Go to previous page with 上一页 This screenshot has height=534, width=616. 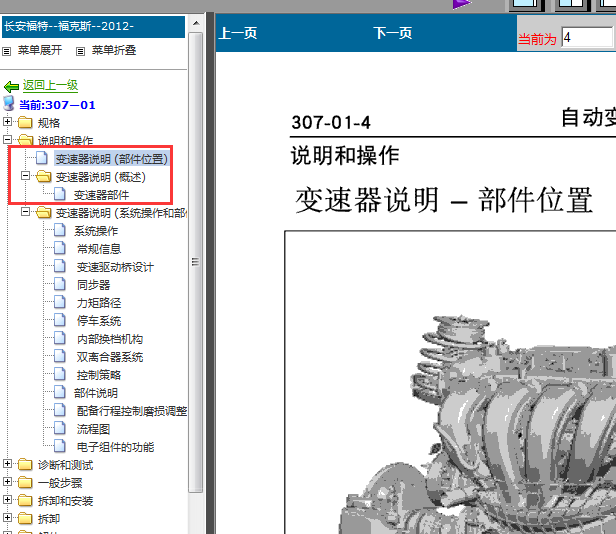(238, 33)
